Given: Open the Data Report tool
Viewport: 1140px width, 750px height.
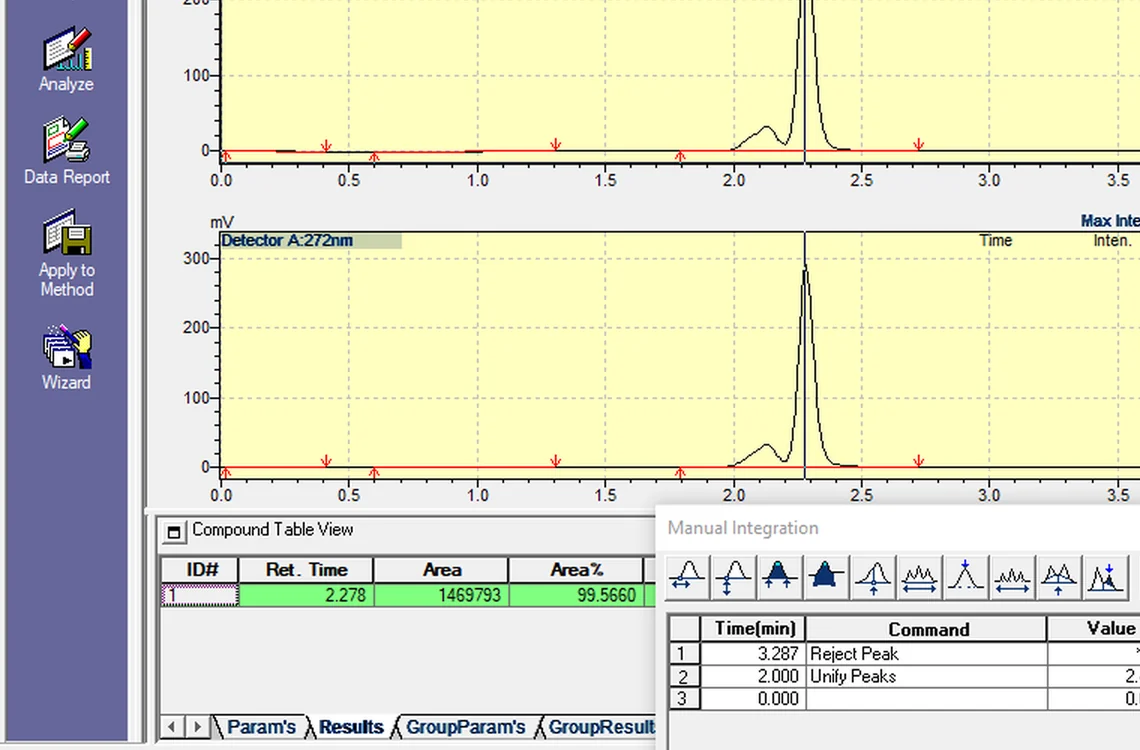Looking at the screenshot, I should (x=66, y=151).
